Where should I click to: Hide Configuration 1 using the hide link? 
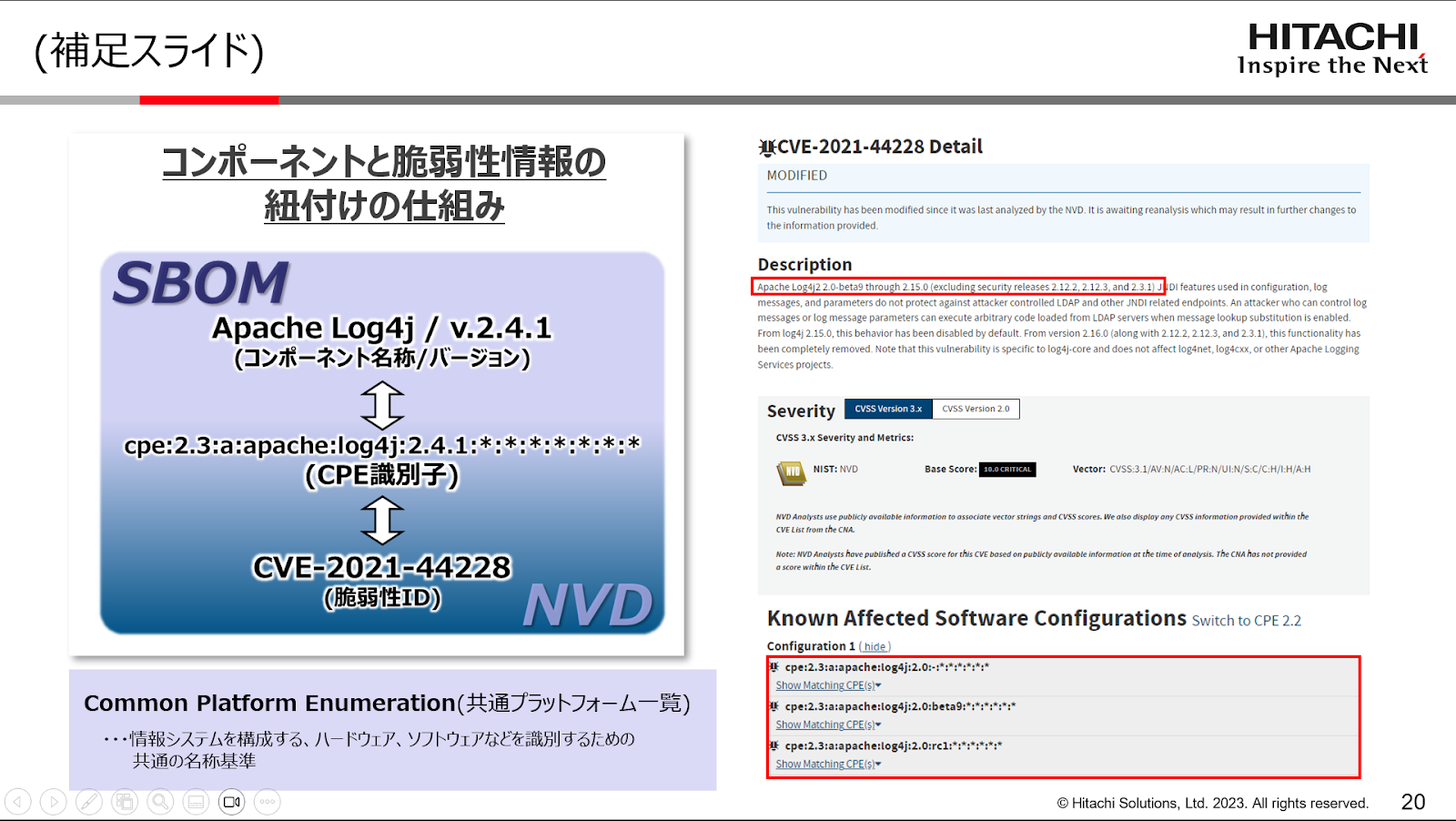coord(875,646)
